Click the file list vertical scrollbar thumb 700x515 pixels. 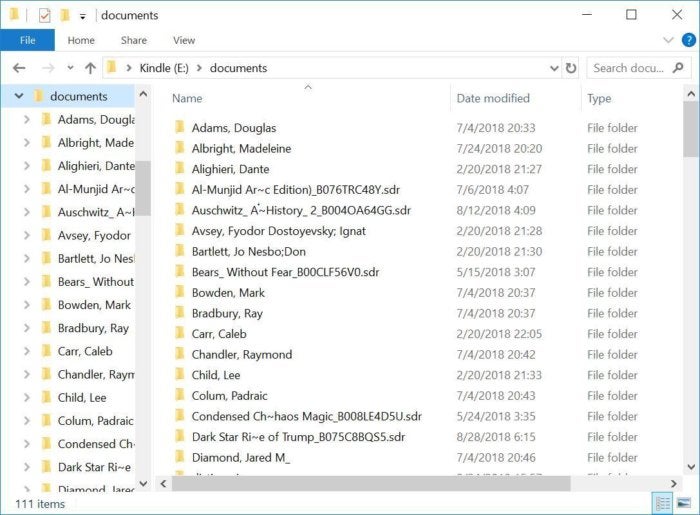click(x=691, y=129)
